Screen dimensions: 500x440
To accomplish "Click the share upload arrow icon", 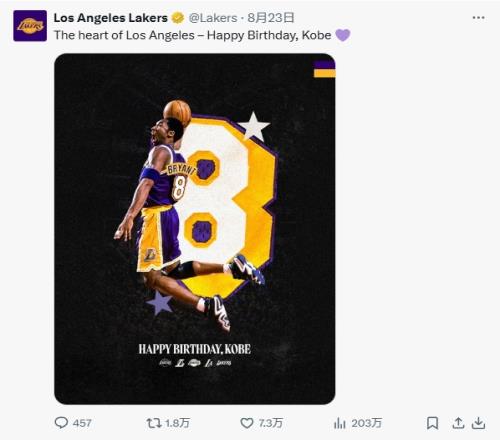I will [458, 423].
